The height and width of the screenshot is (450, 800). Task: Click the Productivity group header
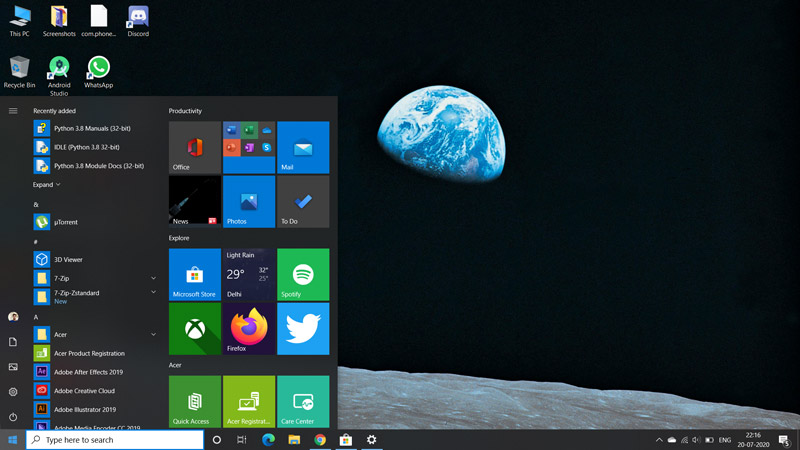coord(185,111)
